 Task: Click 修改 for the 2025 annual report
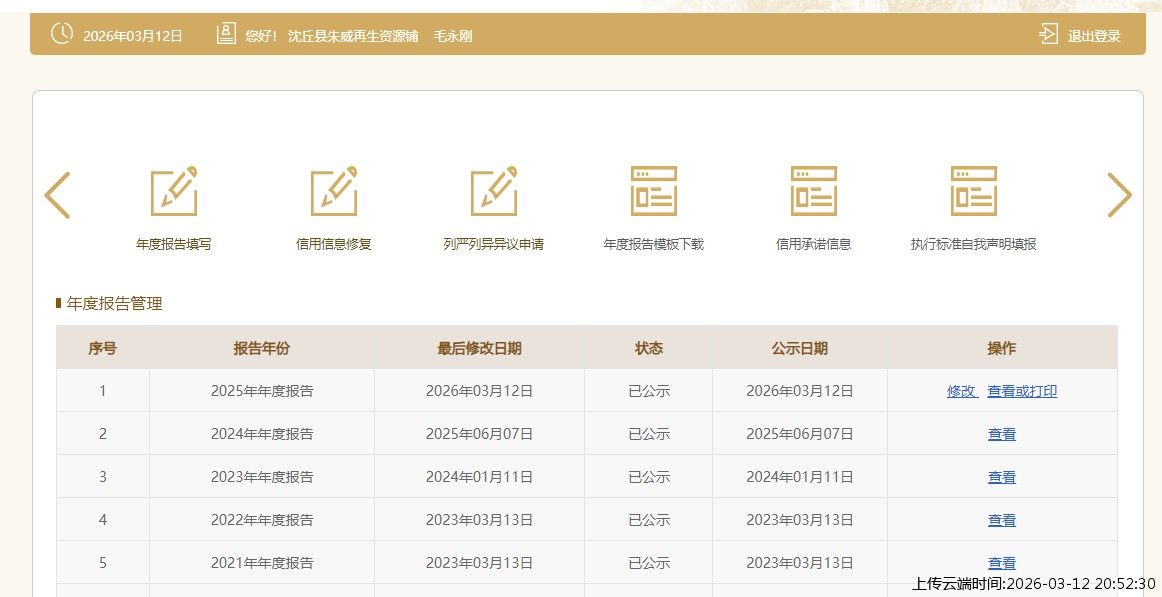(961, 391)
